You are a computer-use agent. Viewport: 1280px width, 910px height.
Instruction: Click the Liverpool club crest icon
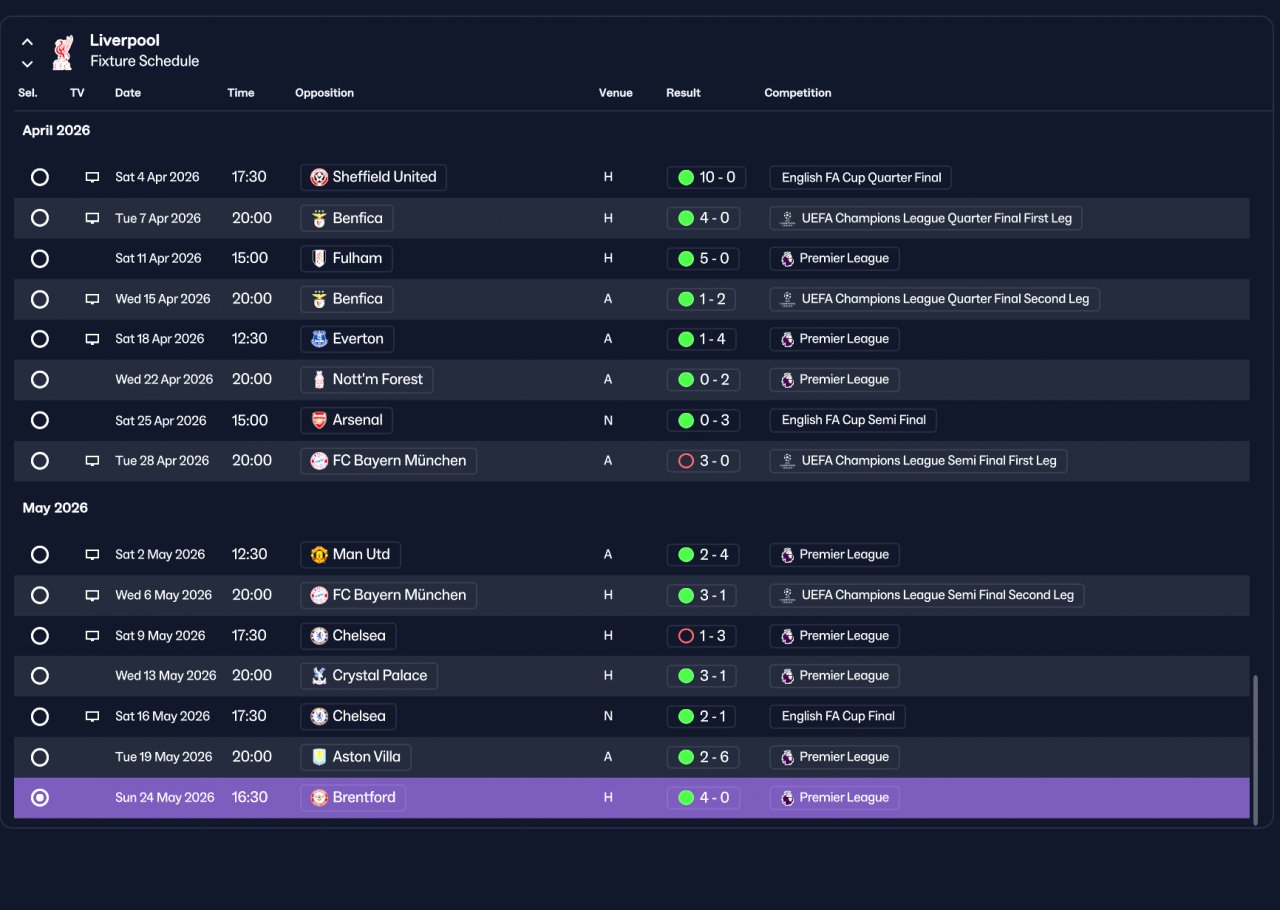[63, 52]
